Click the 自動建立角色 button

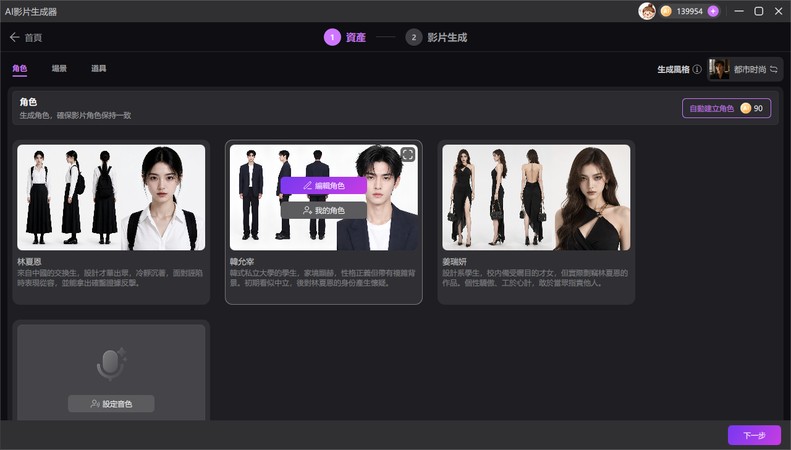tap(726, 108)
